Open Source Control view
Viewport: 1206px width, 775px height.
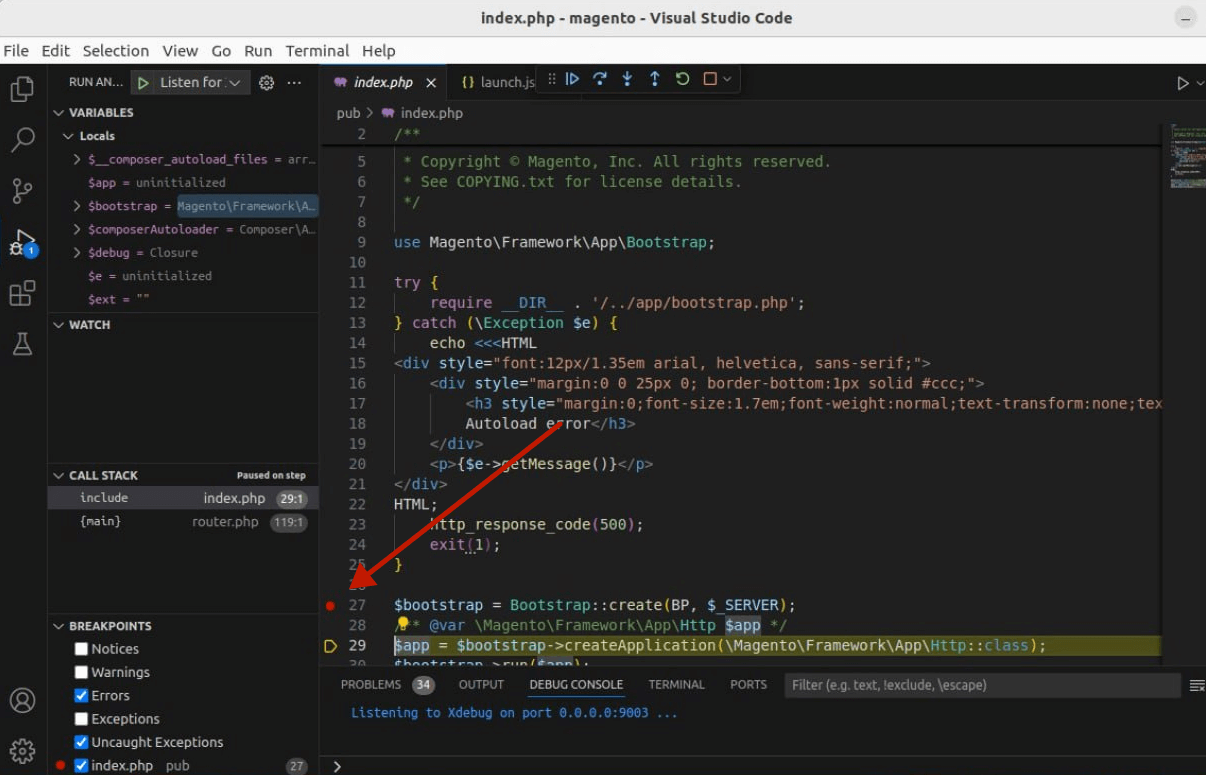(22, 191)
